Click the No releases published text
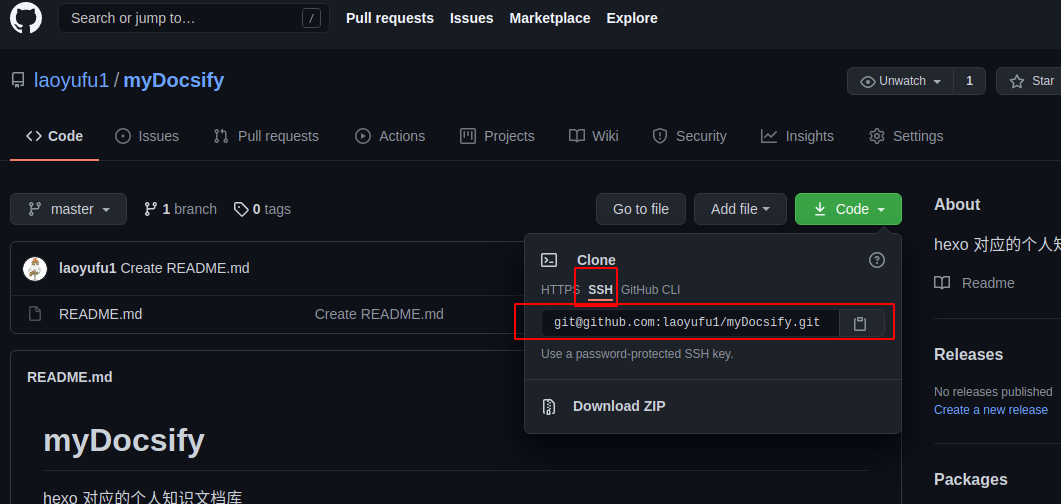This screenshot has width=1061, height=504. click(x=993, y=392)
